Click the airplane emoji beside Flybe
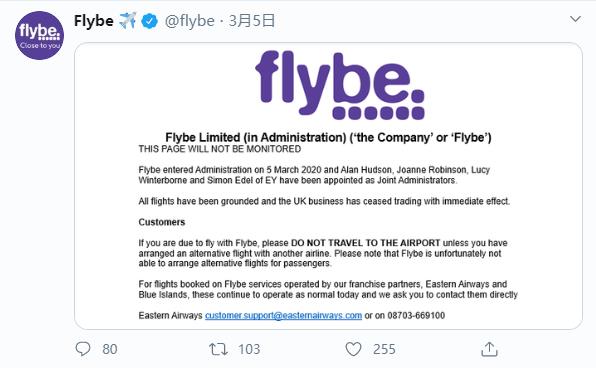This screenshot has height=368, width=596. [127, 21]
